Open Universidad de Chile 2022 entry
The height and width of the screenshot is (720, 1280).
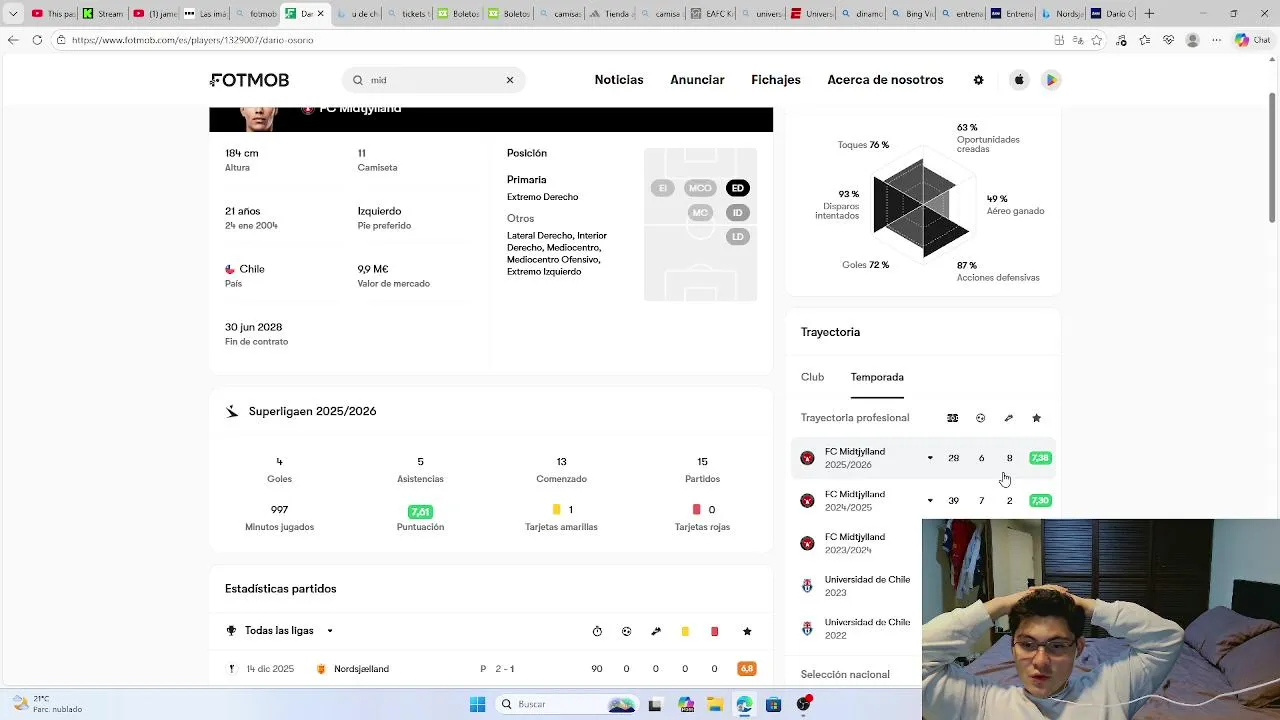tap(856, 628)
